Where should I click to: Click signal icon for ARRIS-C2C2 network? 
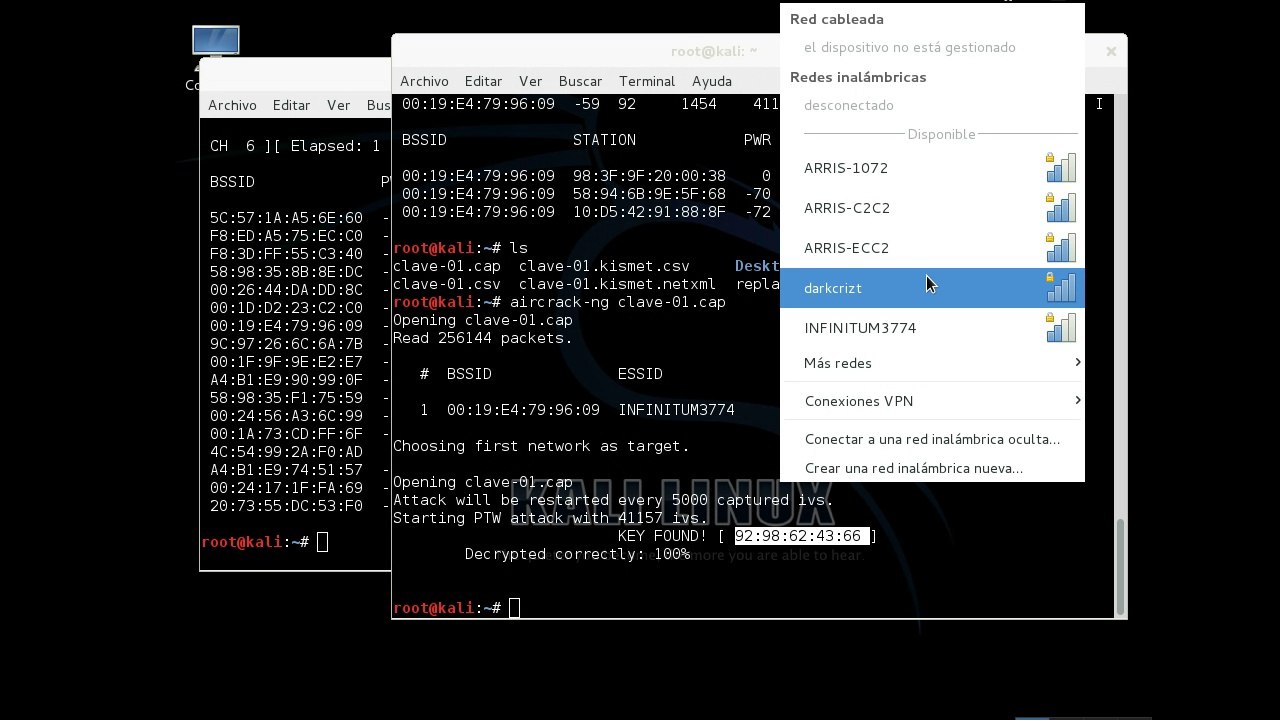(x=1061, y=208)
